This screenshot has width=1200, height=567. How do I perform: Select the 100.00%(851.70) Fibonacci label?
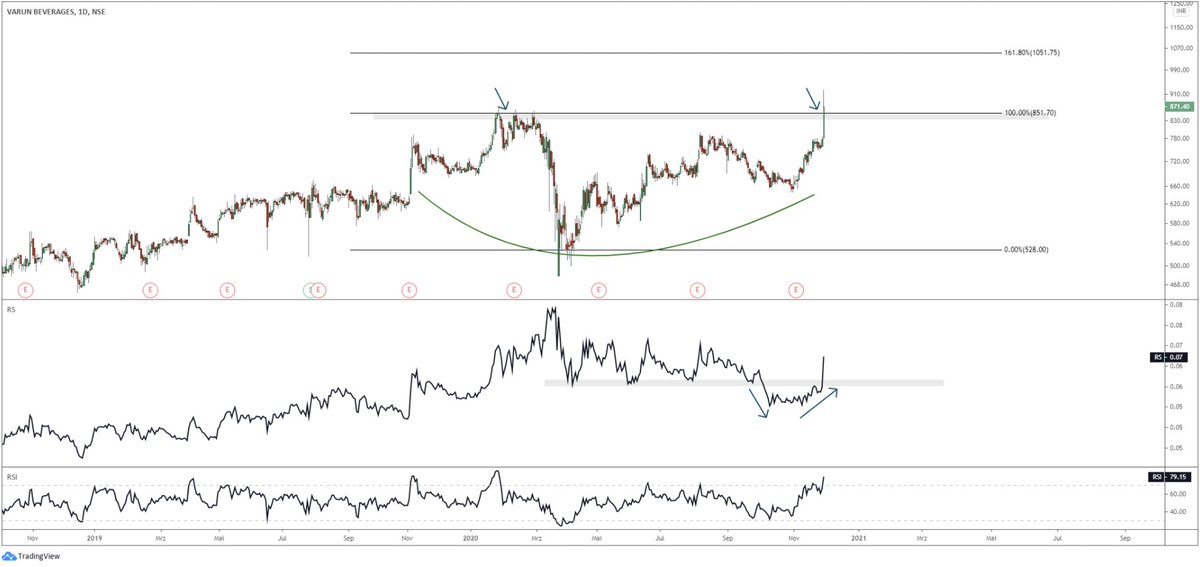pyautogui.click(x=1030, y=113)
